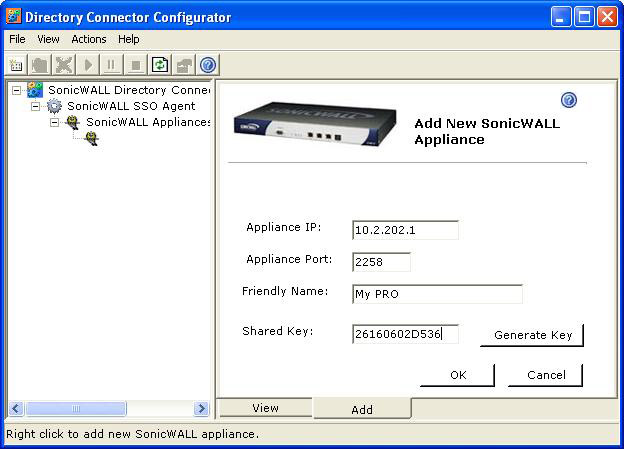Click the Cancel button

[546, 375]
